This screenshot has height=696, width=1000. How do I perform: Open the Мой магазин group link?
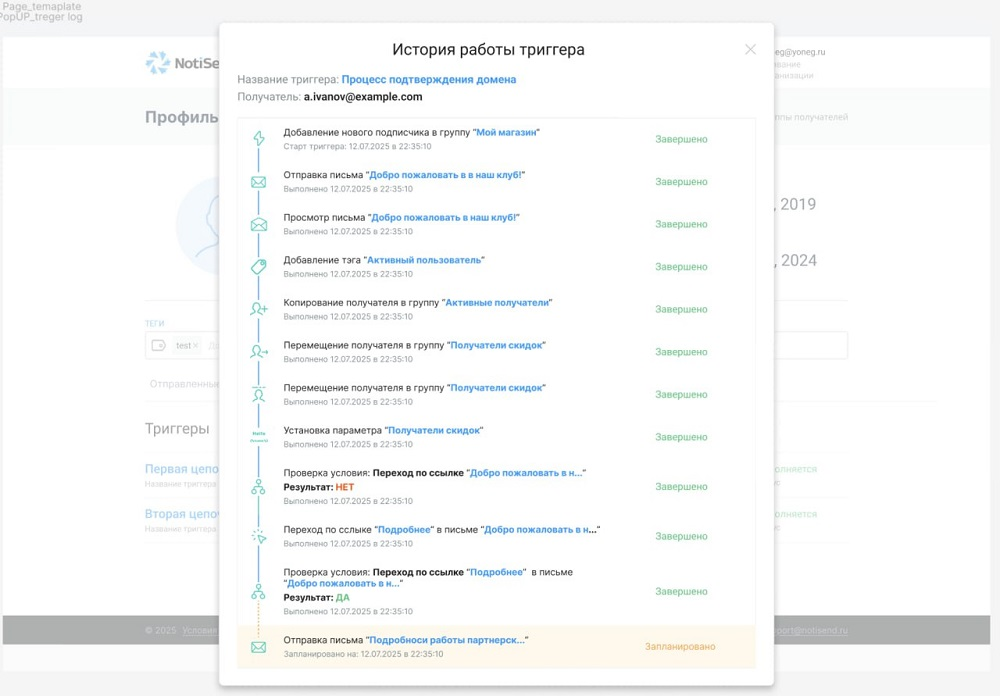click(x=506, y=133)
